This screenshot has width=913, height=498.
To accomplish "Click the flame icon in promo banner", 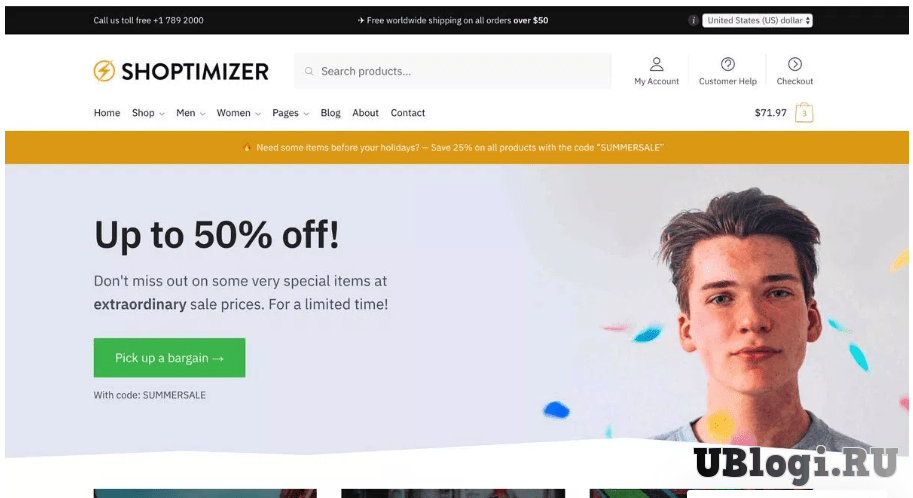I will [x=247, y=147].
